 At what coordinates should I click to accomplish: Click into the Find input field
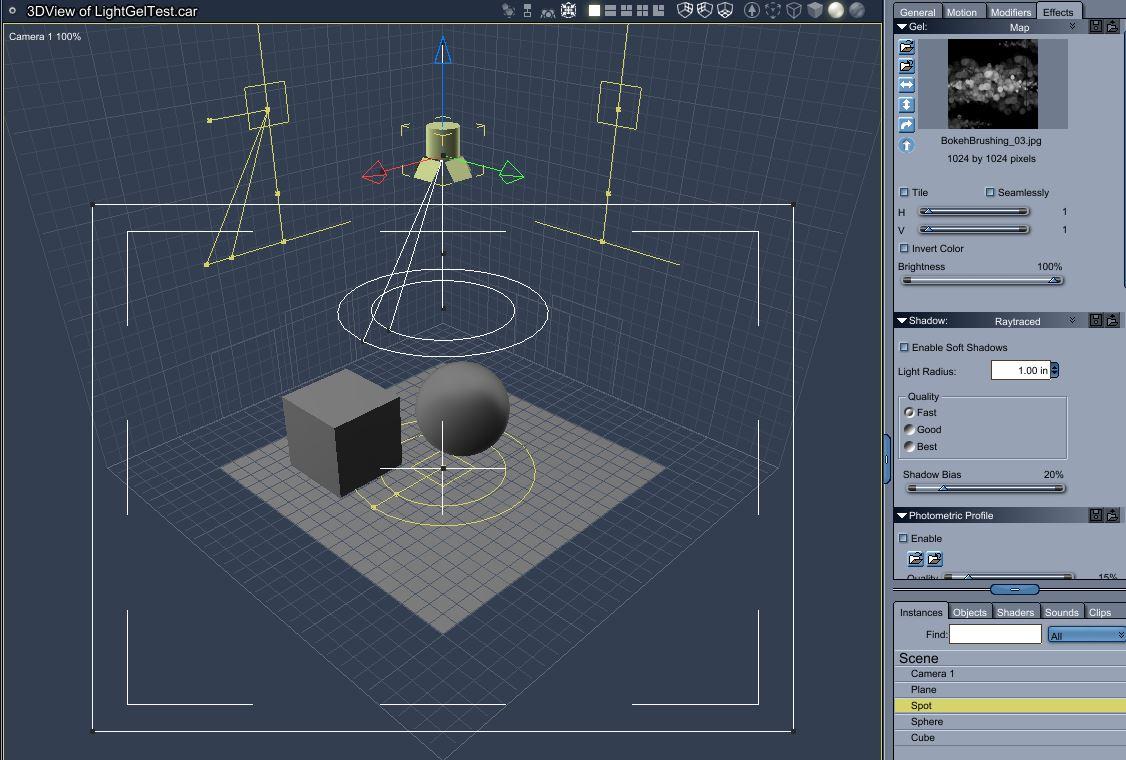[995, 634]
